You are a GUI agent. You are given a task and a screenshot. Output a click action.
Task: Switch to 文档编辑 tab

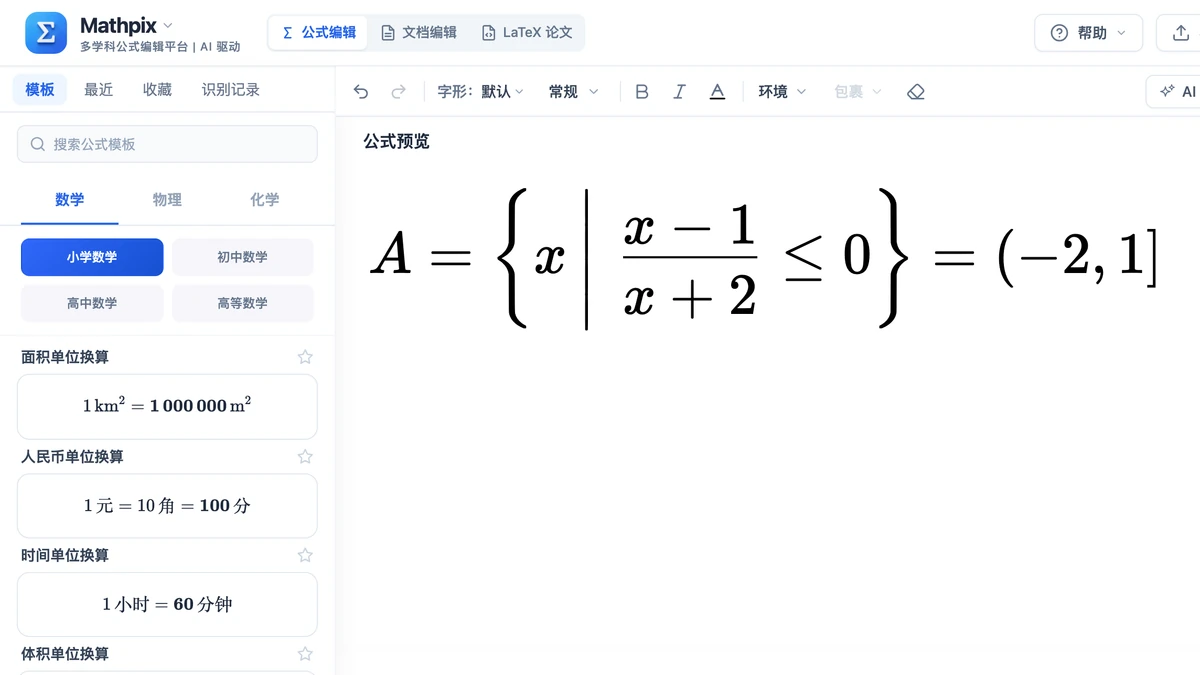tap(419, 32)
